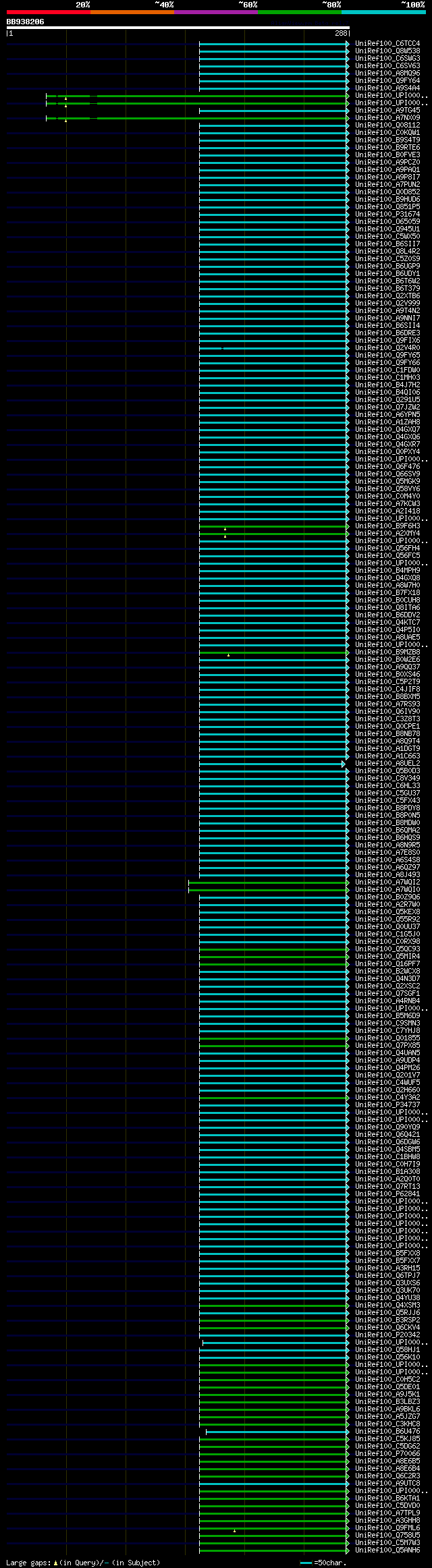Select the hit UniRef100_A3RH15
Screen dimensions: 432x1568
point(387,1268)
